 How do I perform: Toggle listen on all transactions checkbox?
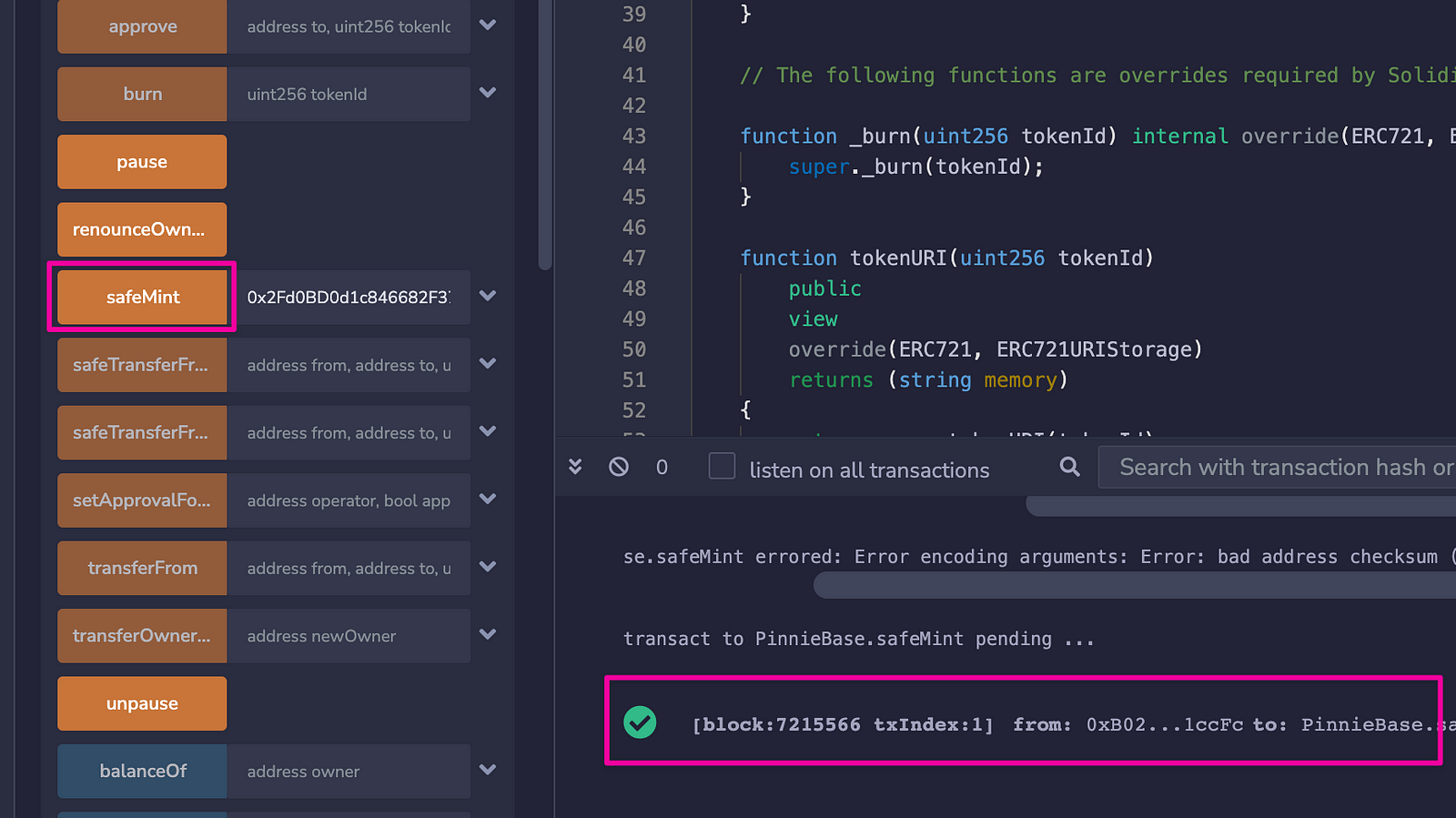(x=722, y=466)
